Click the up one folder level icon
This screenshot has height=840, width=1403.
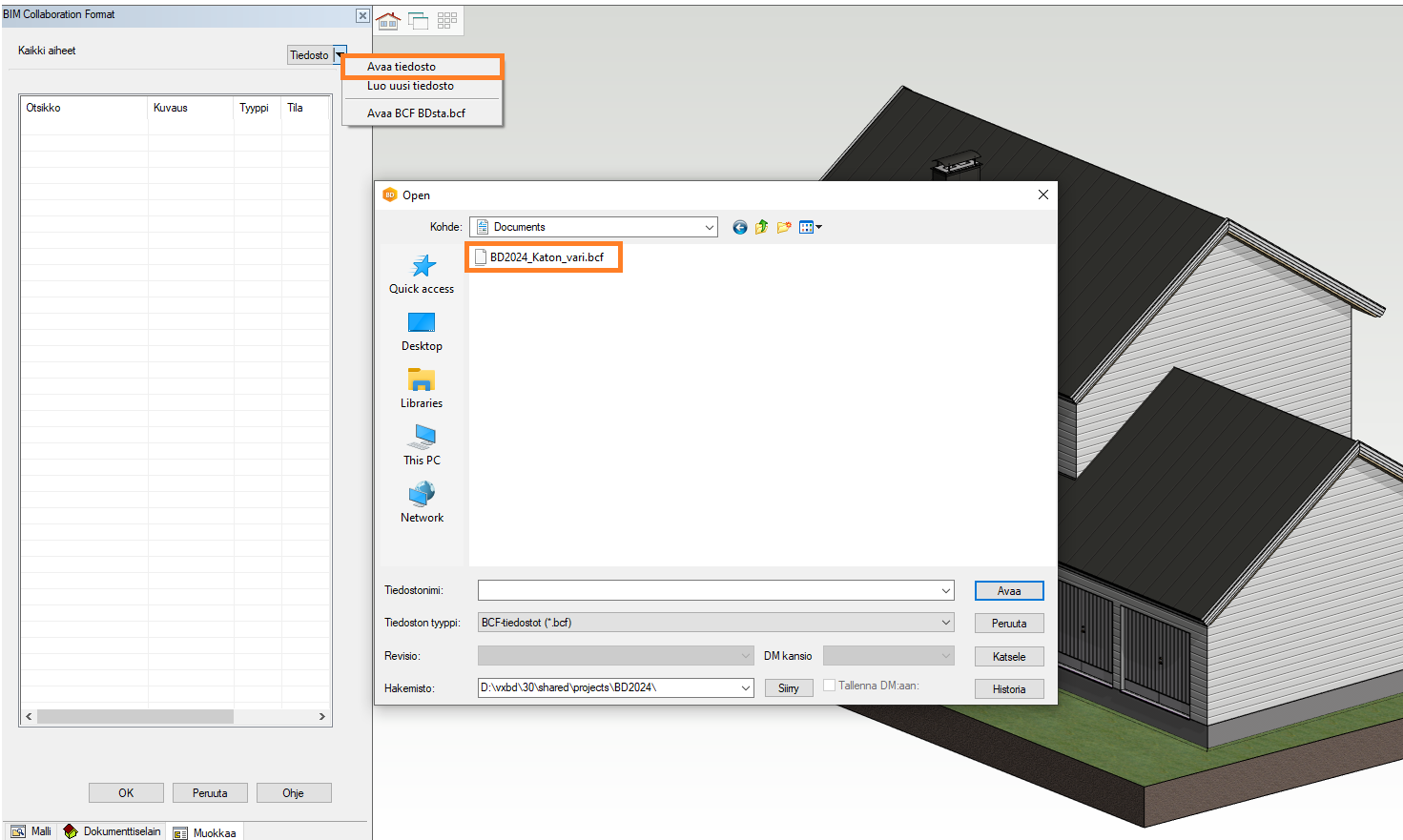(761, 227)
